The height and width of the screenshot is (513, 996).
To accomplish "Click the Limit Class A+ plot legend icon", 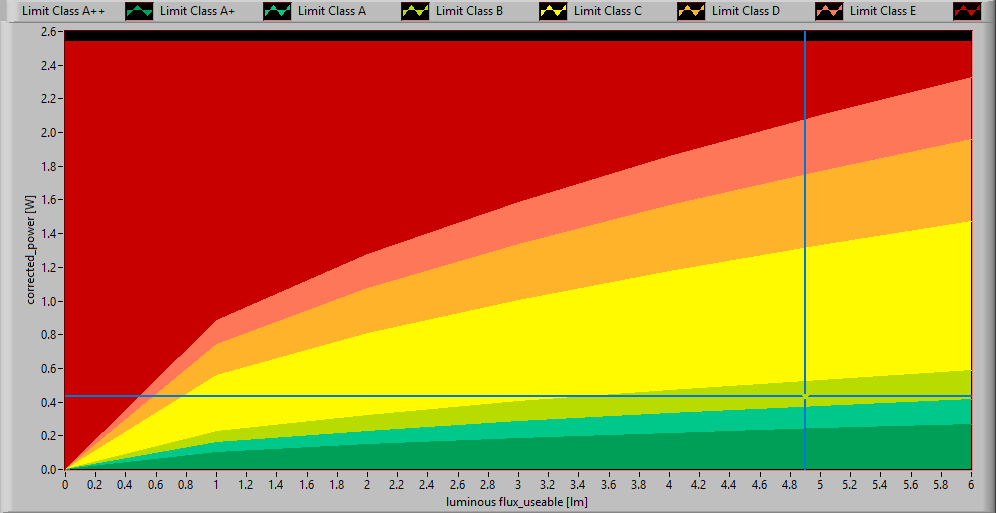I will click(277, 12).
